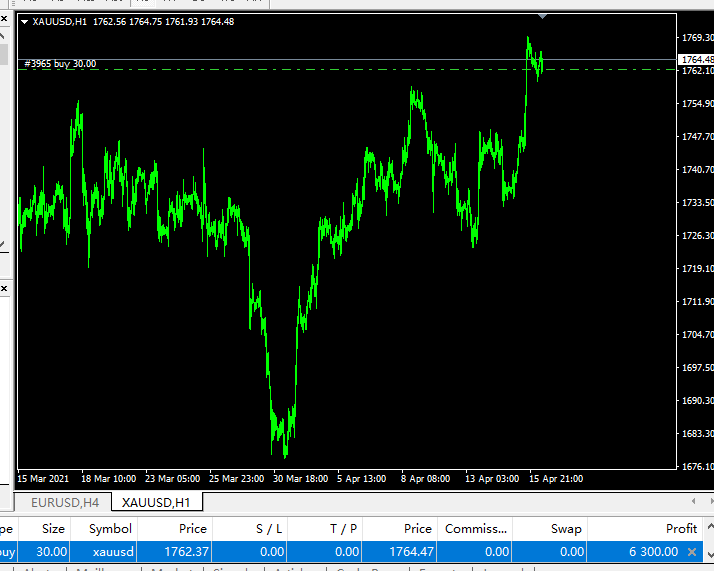Sort trades by the Symbol column header
Viewport: 714px width, 571px height.
(104, 529)
